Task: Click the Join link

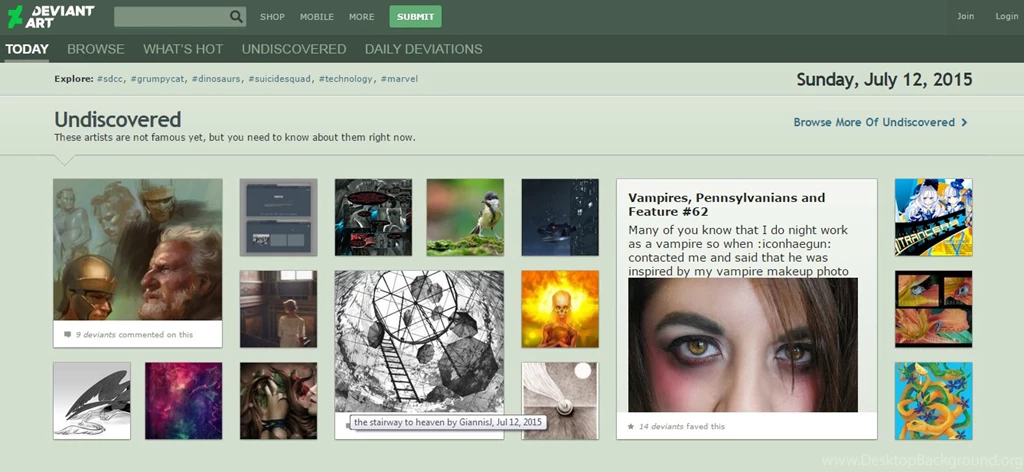Action: click(x=965, y=16)
